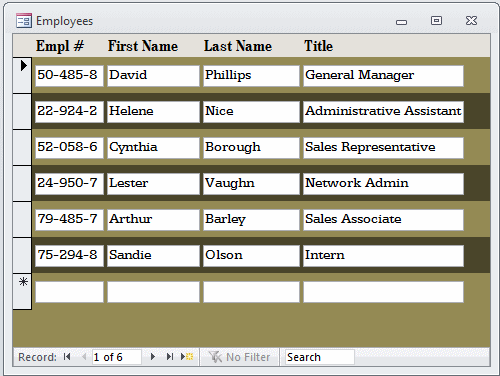
Task: Click last name field Phillips
Action: pos(251,76)
